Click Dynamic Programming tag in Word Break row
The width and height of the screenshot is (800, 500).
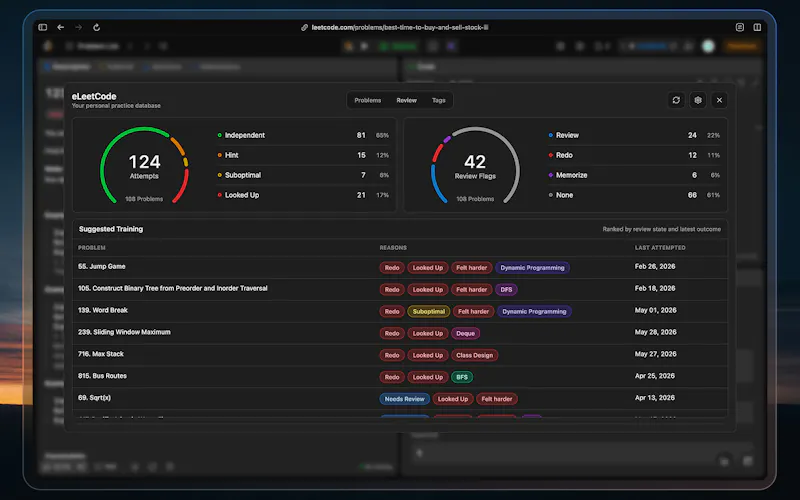[534, 312]
